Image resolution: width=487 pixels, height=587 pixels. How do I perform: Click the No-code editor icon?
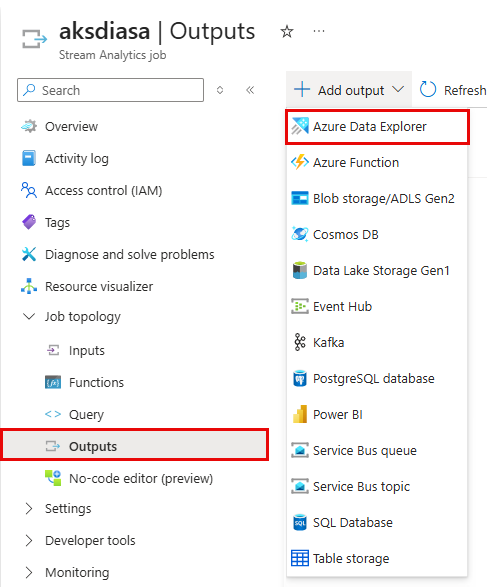coord(53,478)
